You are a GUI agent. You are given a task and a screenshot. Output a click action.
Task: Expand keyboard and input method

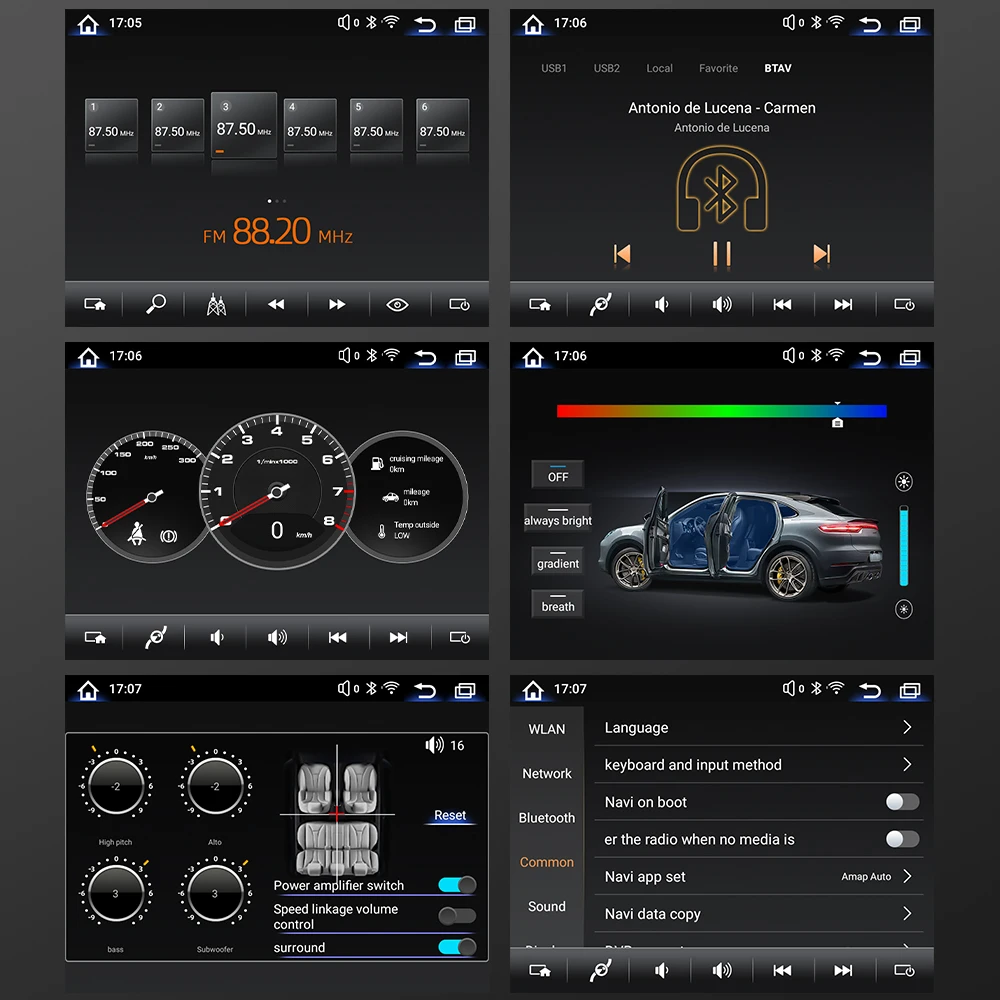(x=758, y=765)
